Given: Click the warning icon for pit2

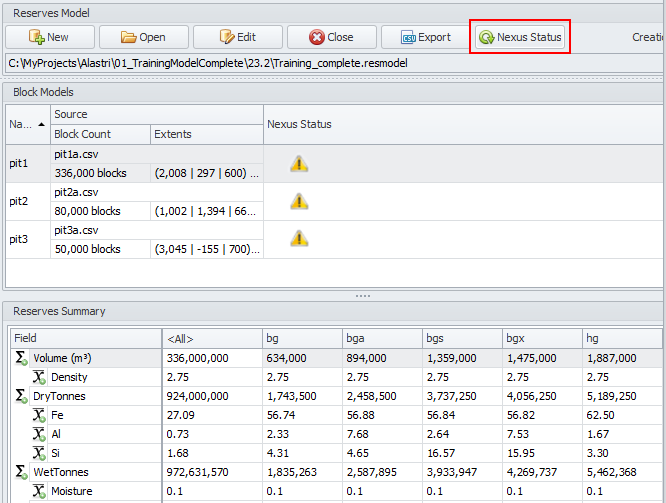Looking at the screenshot, I should coord(299,201).
